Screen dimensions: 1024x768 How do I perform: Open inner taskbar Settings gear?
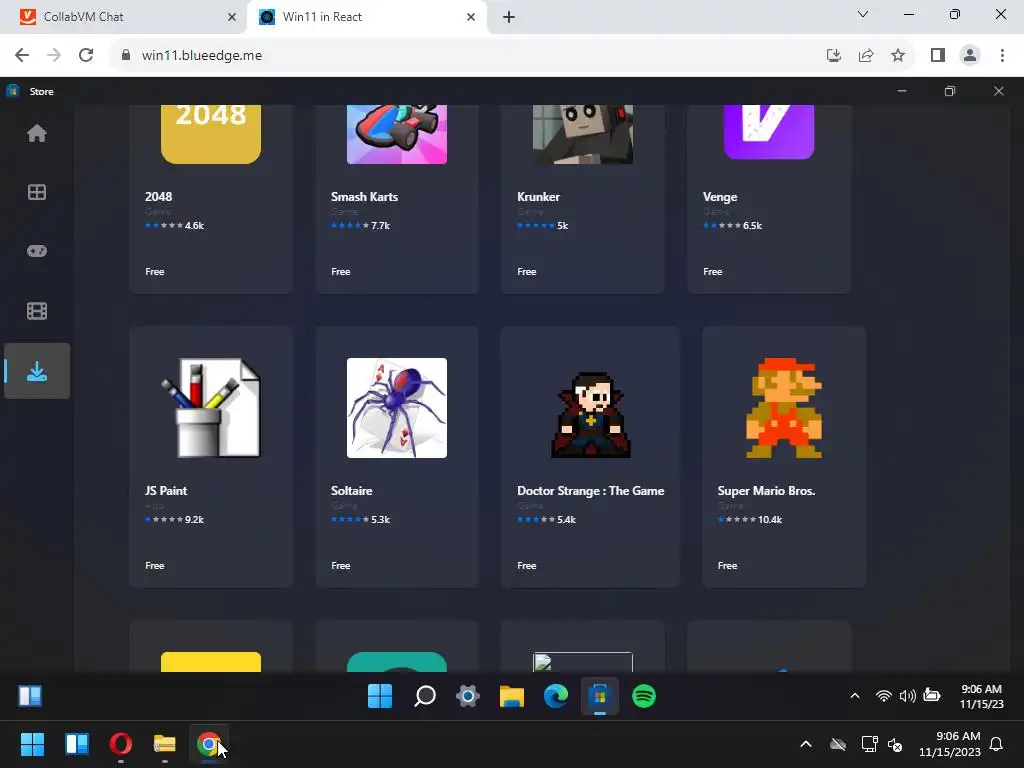point(468,696)
